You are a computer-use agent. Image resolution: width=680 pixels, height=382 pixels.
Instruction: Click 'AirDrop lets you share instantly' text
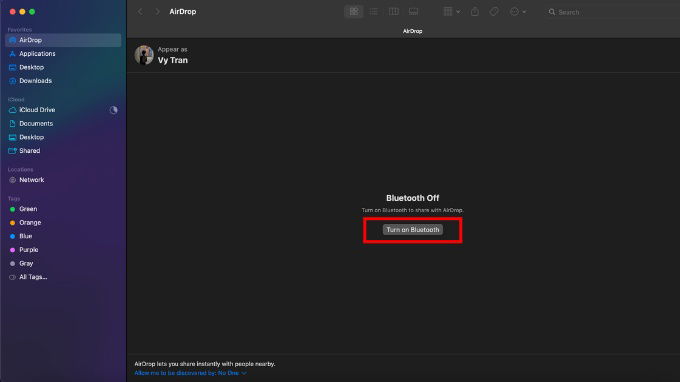[205, 364]
